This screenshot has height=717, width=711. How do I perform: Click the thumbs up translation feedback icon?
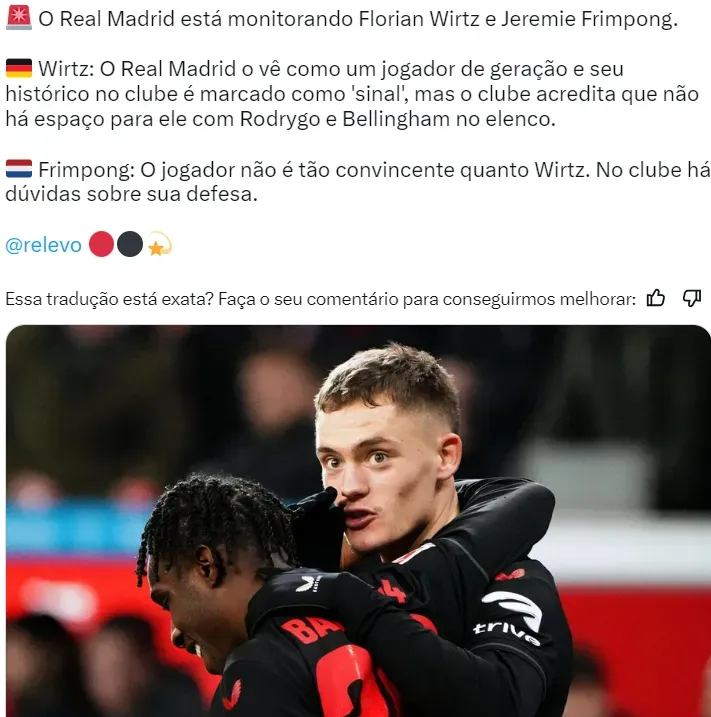[656, 299]
